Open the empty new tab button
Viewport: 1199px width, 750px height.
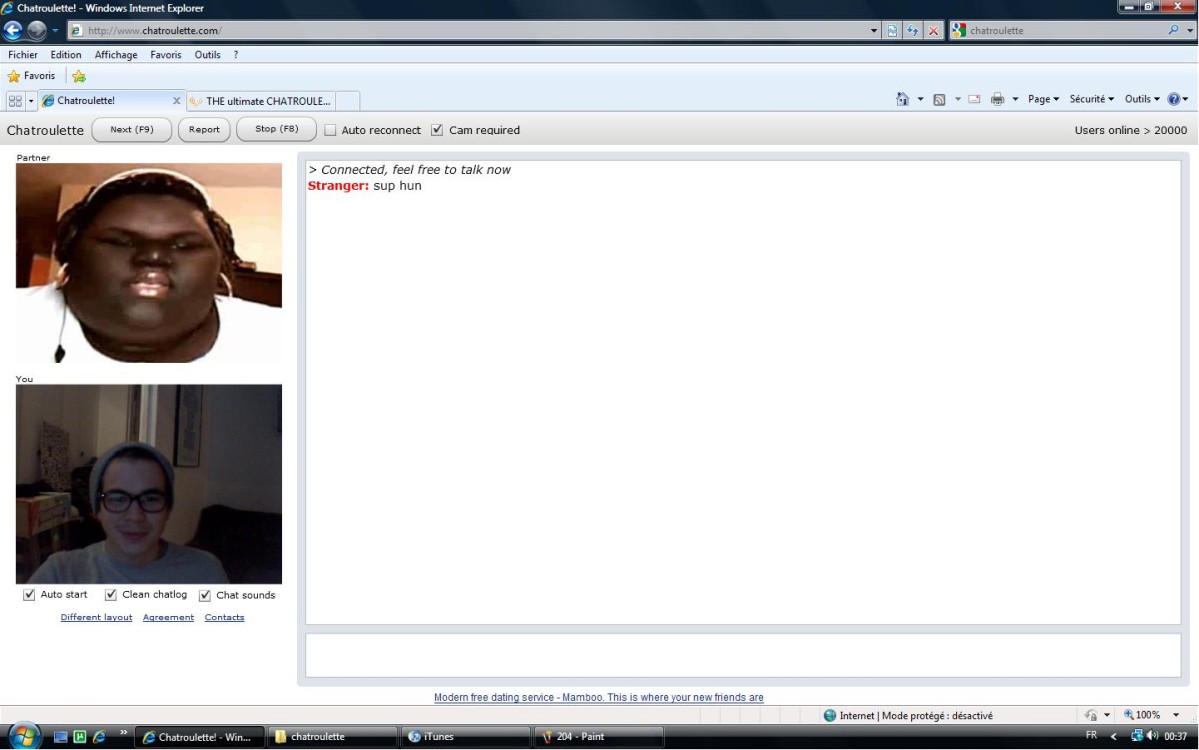point(348,102)
